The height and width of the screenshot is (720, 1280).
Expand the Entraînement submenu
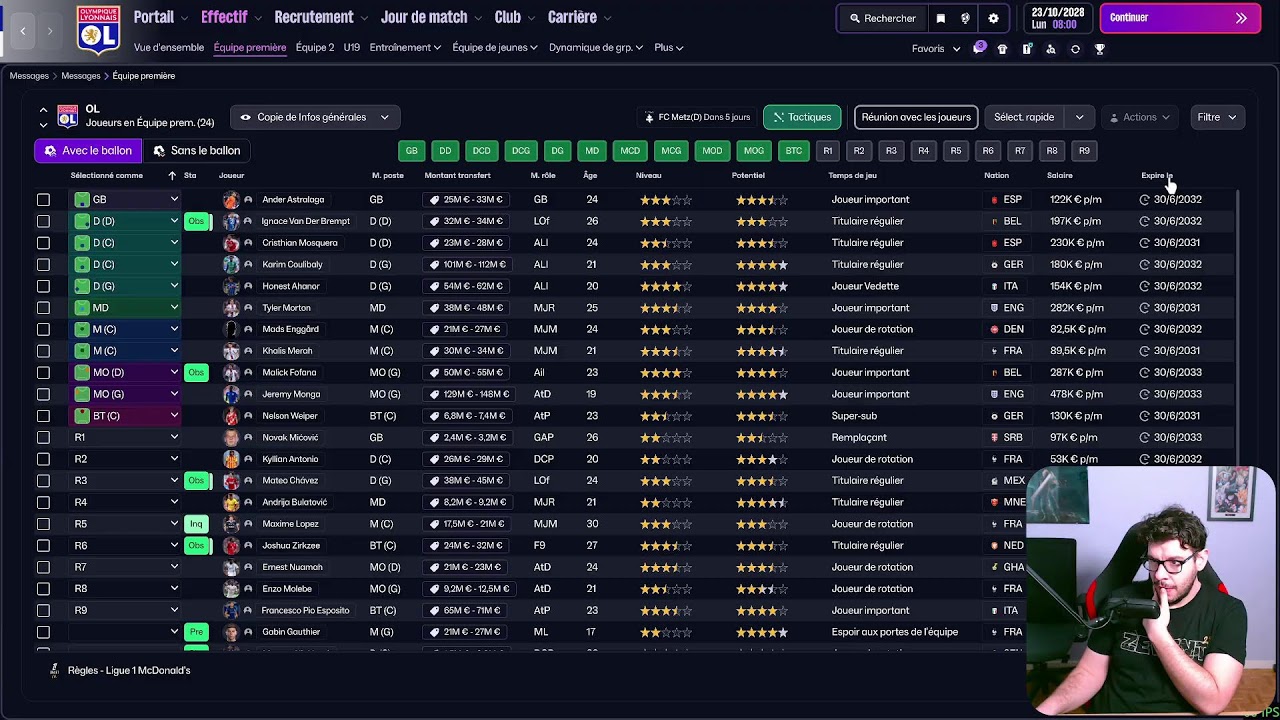[405, 48]
